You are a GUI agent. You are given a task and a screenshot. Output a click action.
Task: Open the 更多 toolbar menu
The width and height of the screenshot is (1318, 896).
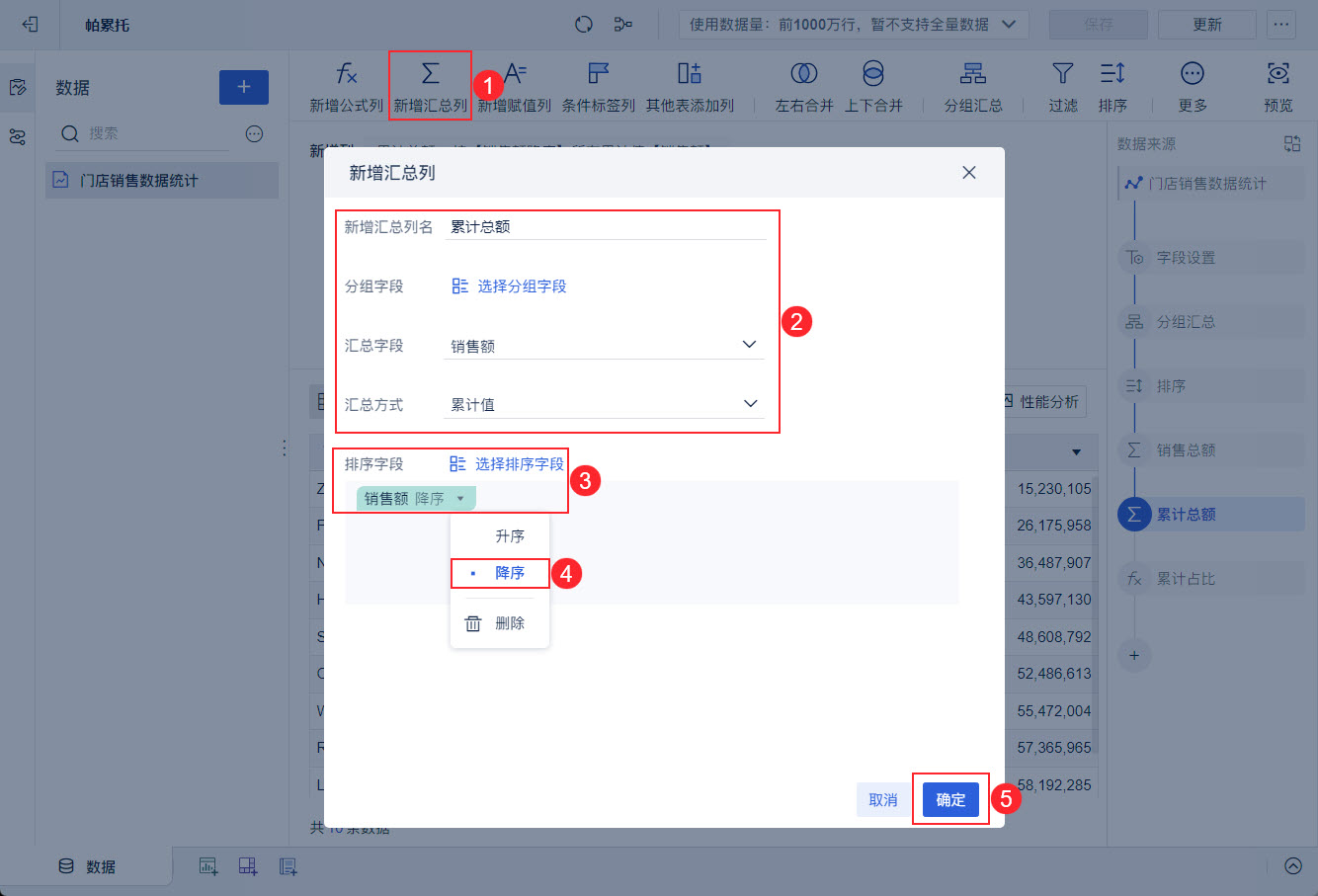point(1193,87)
